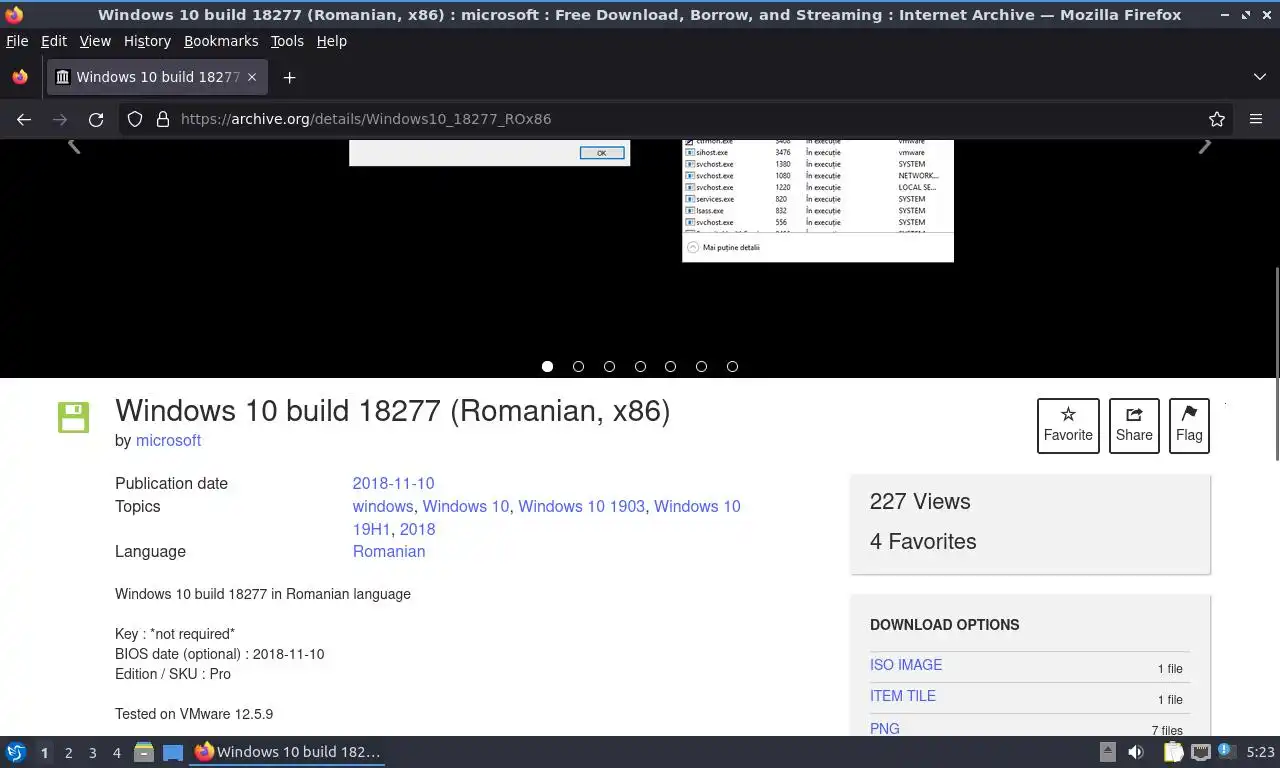This screenshot has height=768, width=1280.
Task: Go back with the browser back arrow
Action: click(24, 119)
